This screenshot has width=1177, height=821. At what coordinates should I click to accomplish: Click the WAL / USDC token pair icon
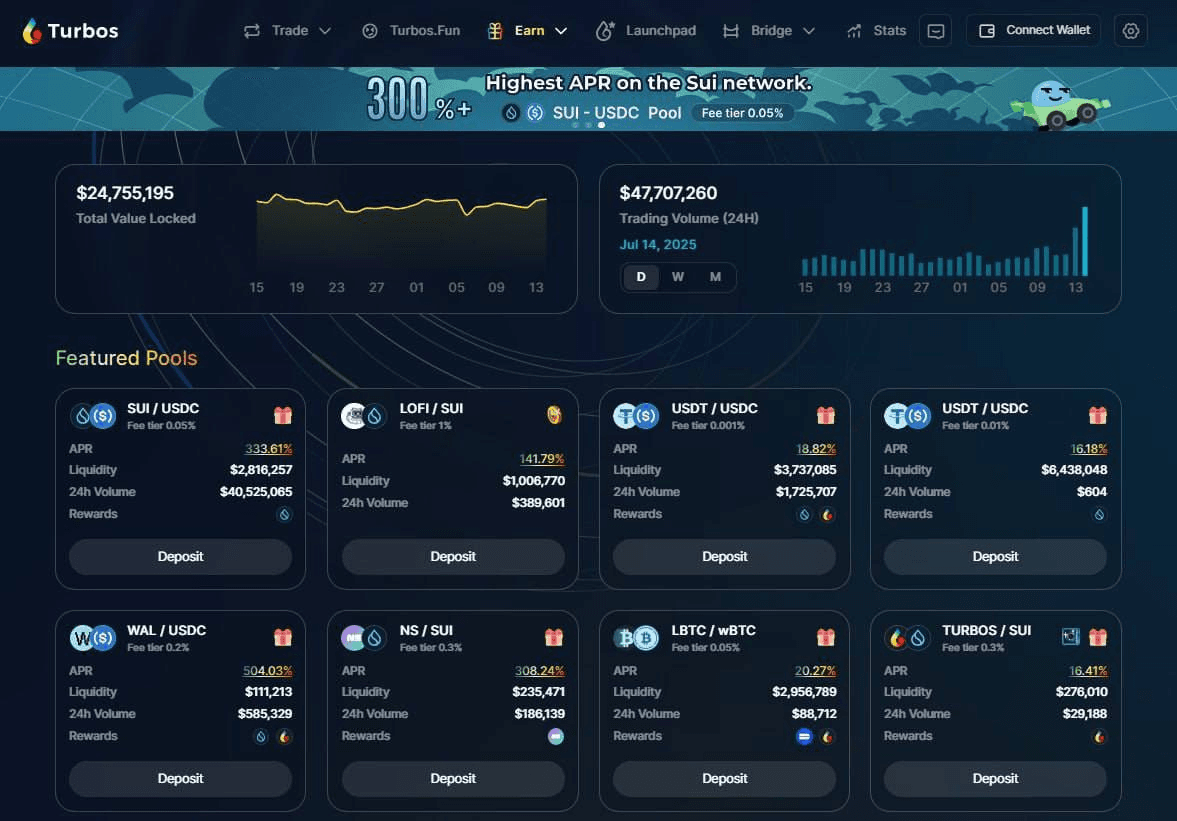(x=93, y=638)
